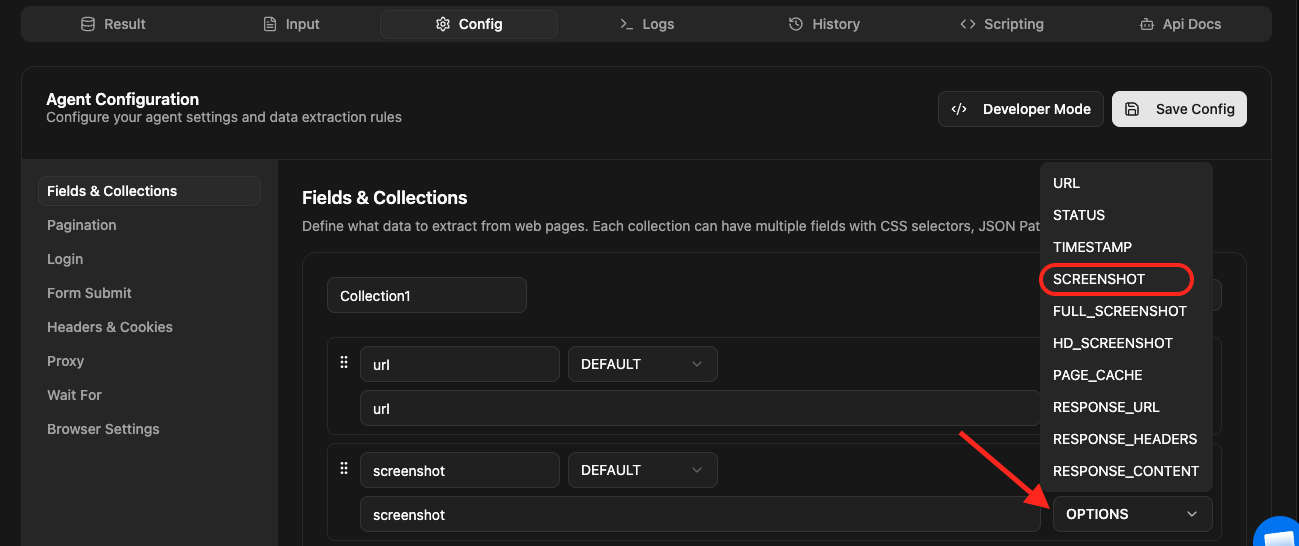Click the gear icon on Config tab

click(443, 24)
